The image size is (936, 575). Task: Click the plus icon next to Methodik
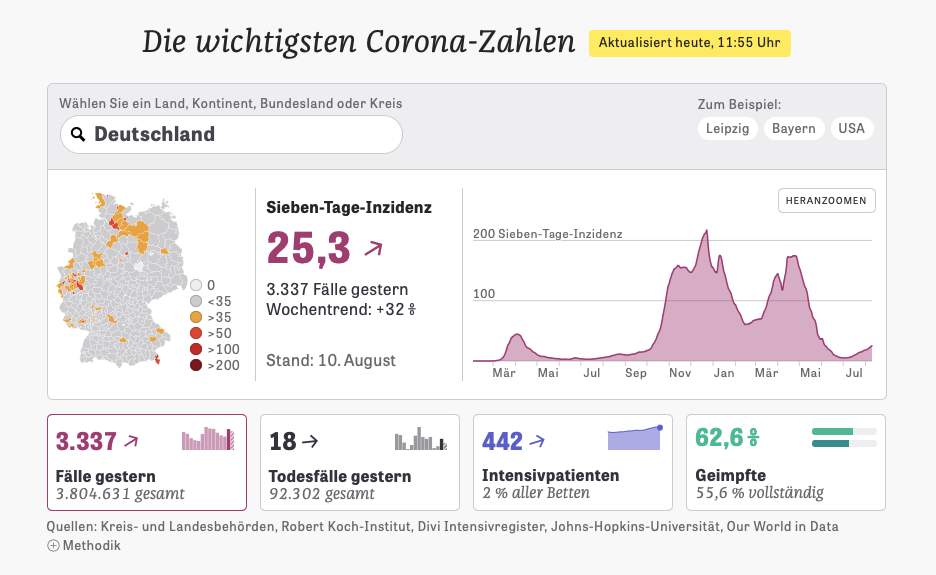53,545
